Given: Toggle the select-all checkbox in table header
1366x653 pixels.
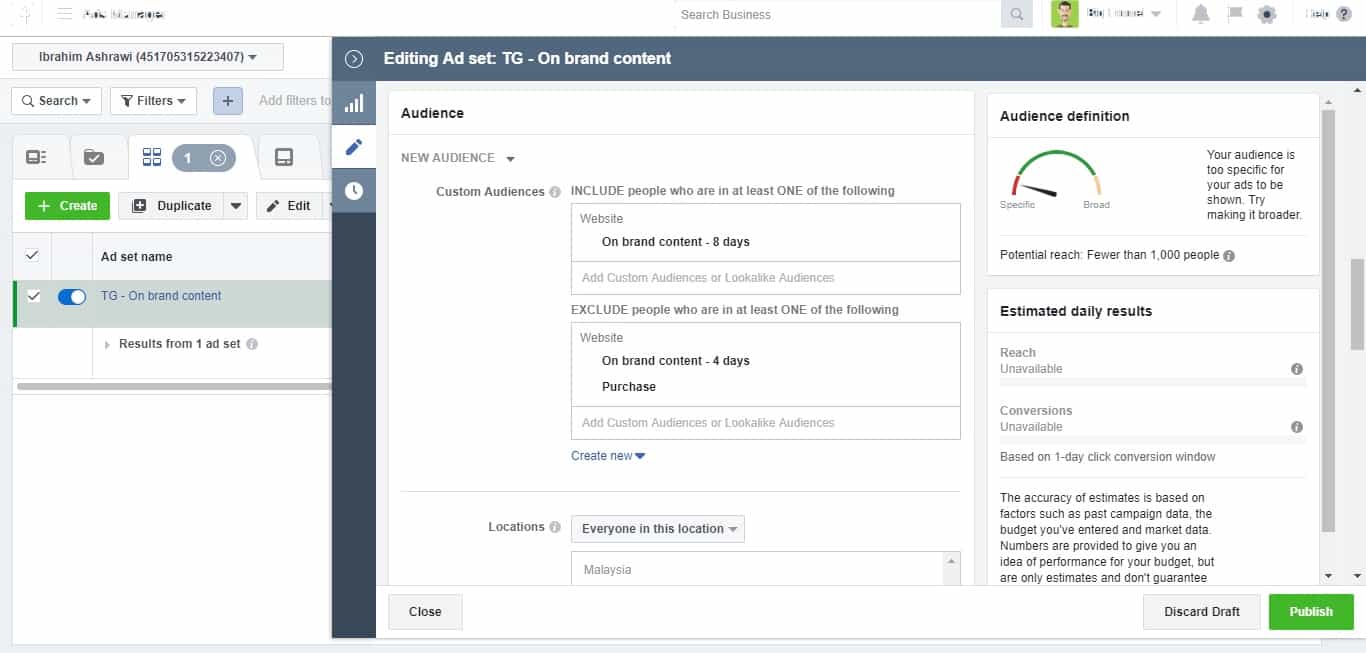Looking at the screenshot, I should [x=33, y=256].
